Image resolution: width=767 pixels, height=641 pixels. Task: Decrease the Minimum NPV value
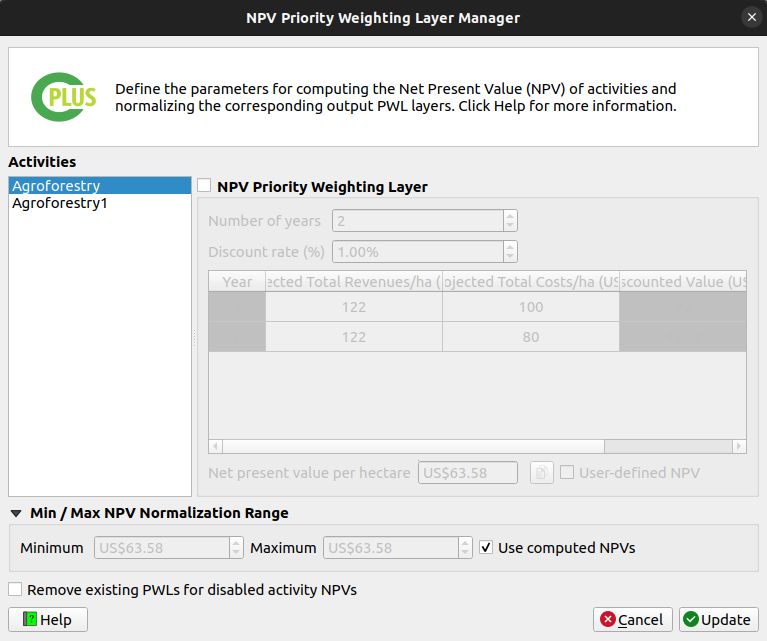(236, 552)
